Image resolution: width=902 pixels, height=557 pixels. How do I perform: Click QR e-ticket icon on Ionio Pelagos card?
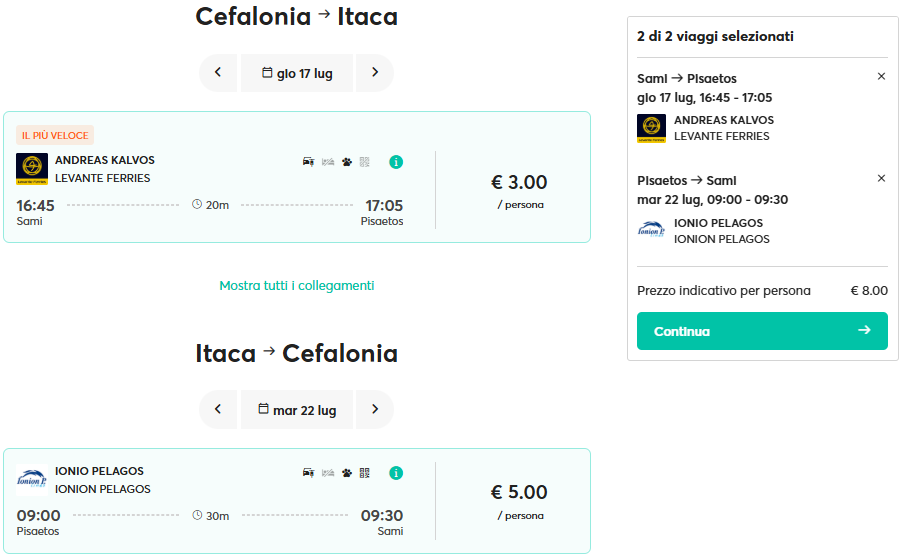(x=365, y=473)
